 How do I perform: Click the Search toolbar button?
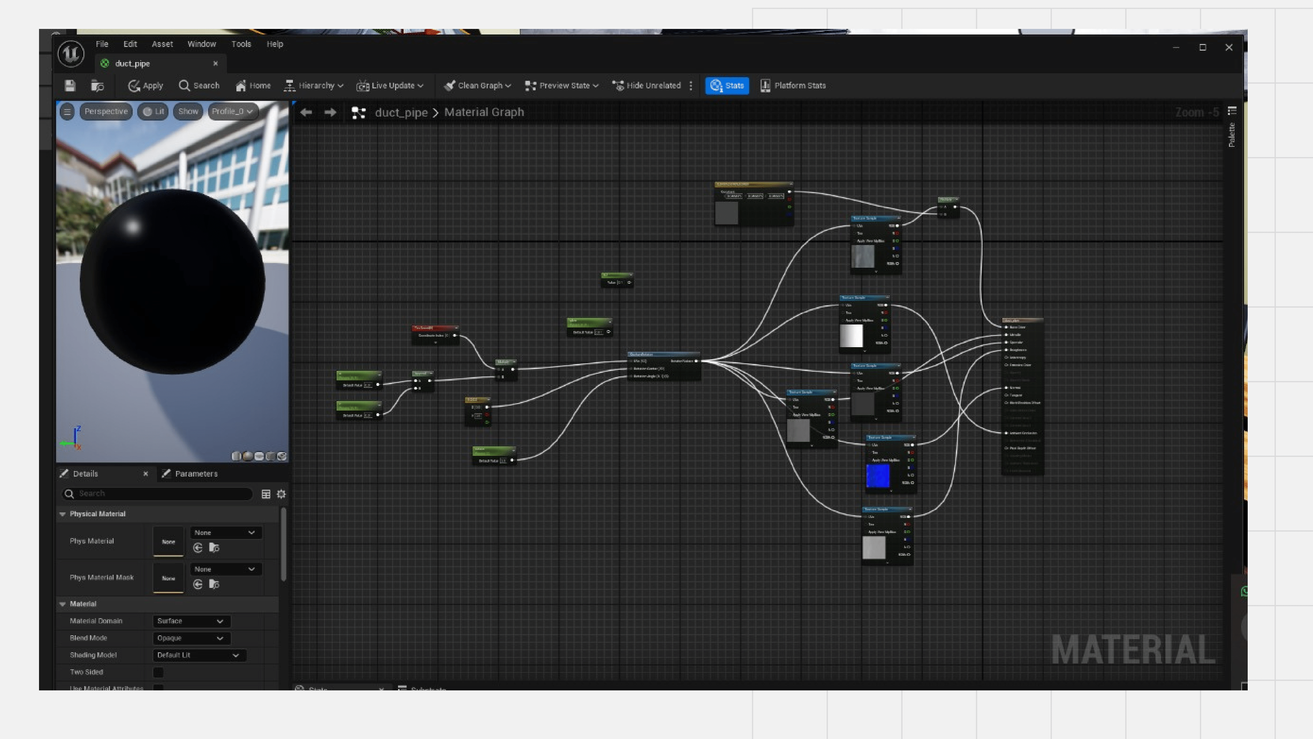point(199,86)
